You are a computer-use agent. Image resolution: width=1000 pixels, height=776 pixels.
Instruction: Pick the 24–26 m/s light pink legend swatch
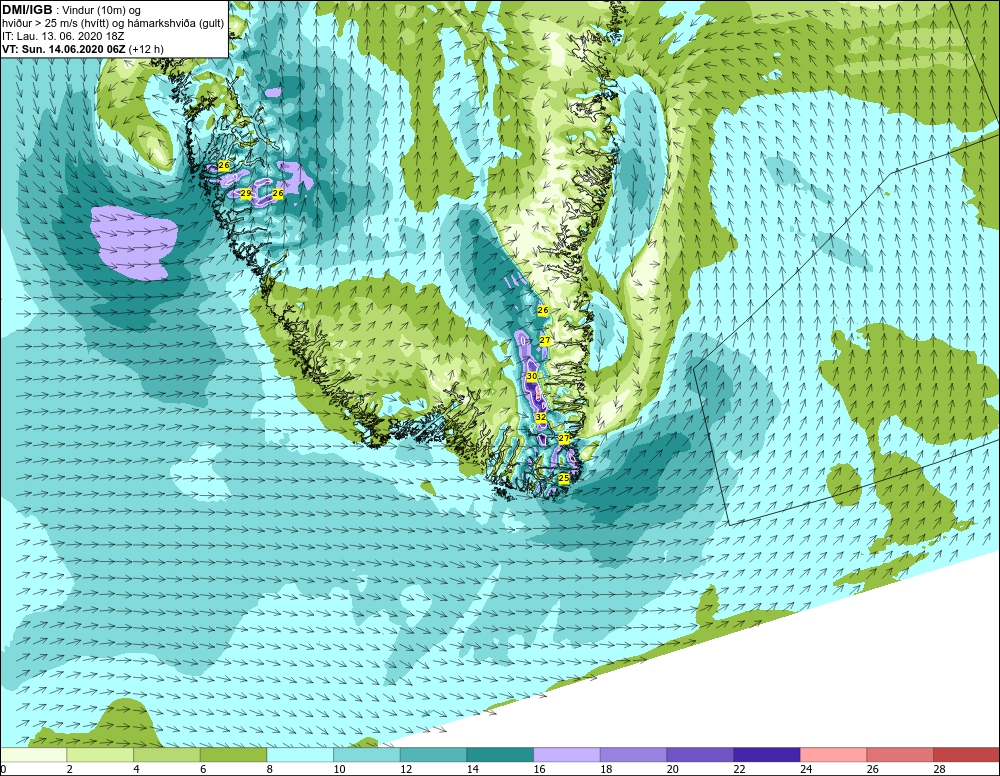pyautogui.click(x=834, y=755)
